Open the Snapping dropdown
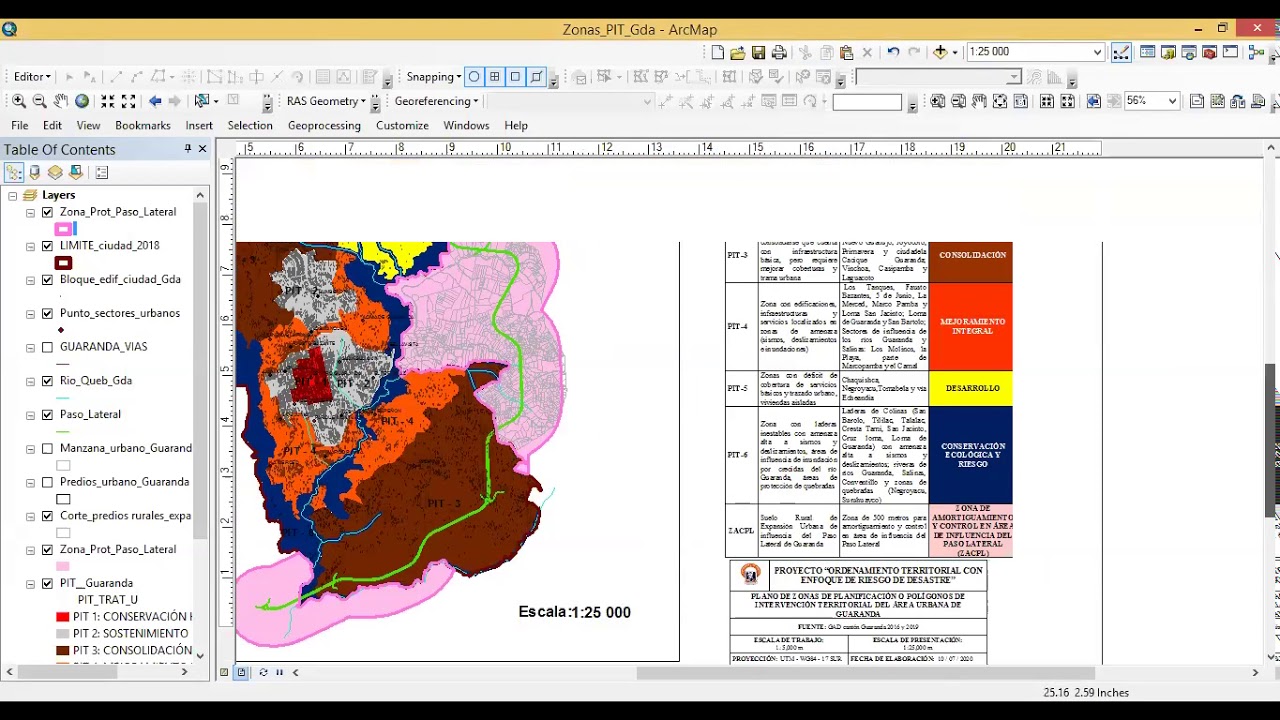The image size is (1280, 720). coord(434,77)
